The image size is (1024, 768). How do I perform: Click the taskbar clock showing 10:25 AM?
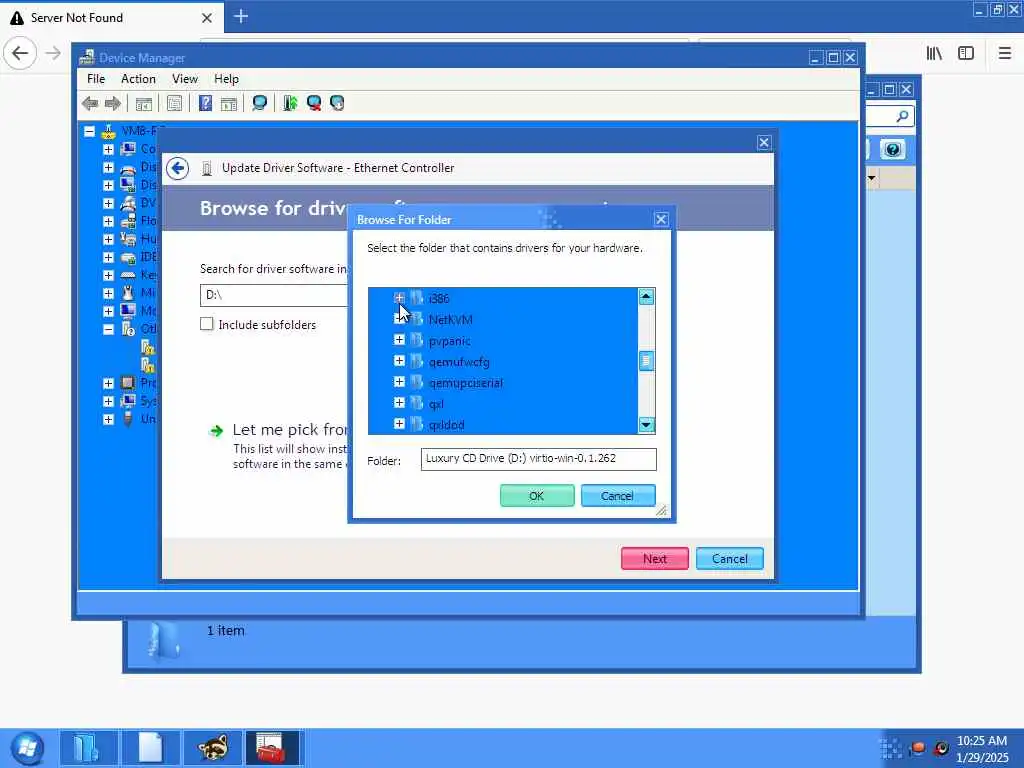(982, 741)
